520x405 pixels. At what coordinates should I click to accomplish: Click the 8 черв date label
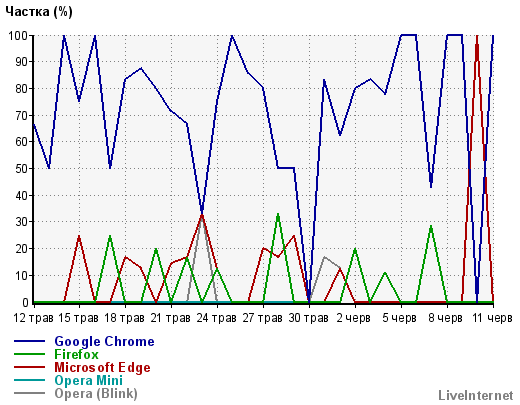[x=445, y=318]
